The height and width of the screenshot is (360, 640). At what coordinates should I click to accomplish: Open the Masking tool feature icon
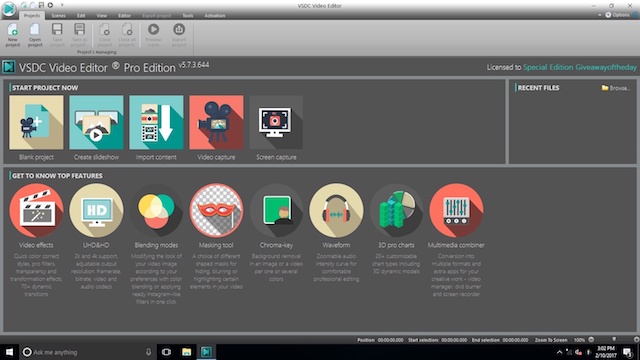216,210
